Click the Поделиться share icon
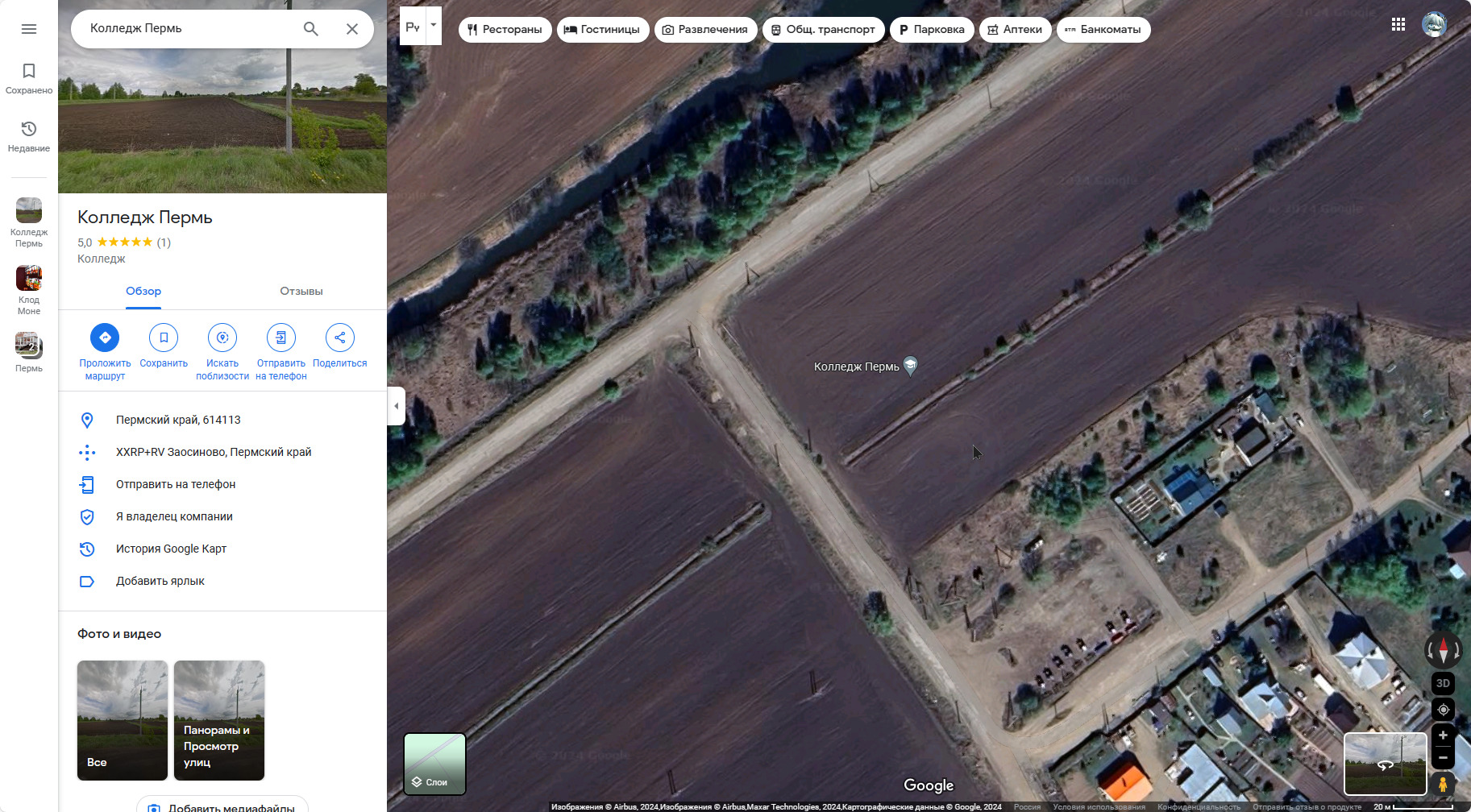This screenshot has width=1471, height=812. (340, 338)
